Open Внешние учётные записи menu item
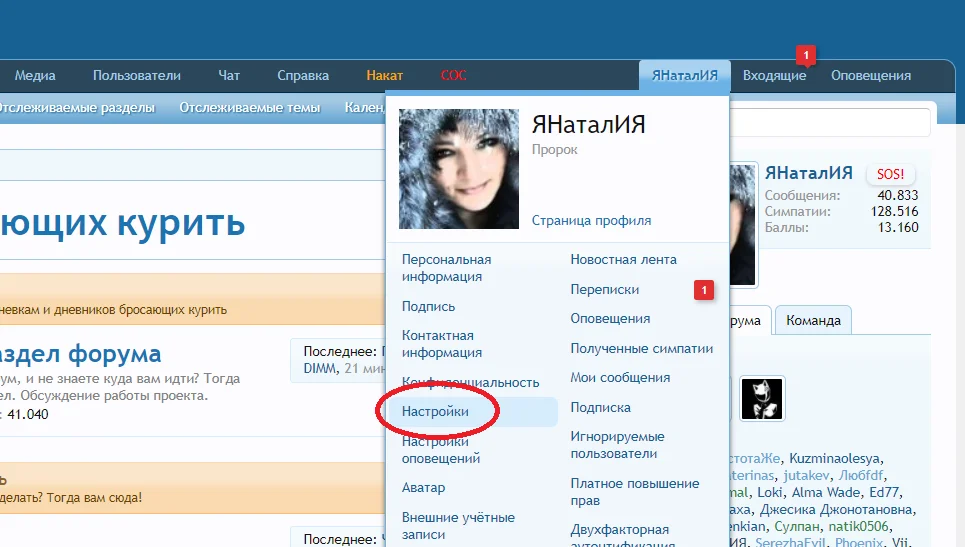The width and height of the screenshot is (965, 547). pos(458,525)
